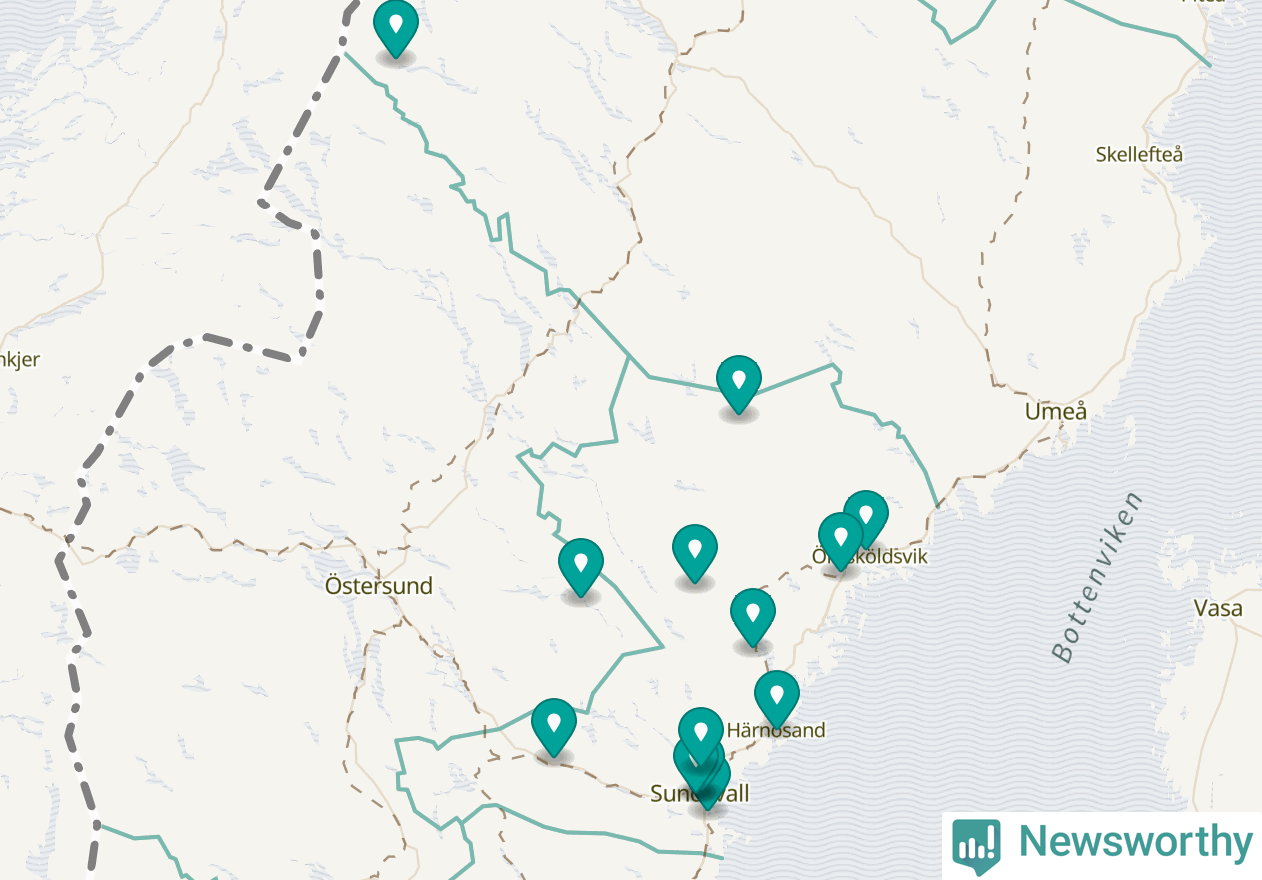Click the Umeå city label
This screenshot has width=1262, height=880.
(1056, 412)
